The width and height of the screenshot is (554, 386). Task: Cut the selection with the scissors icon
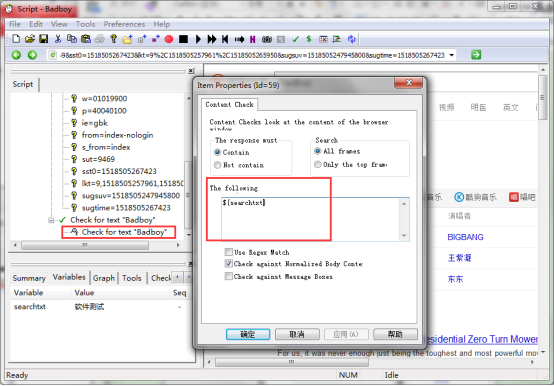(58, 39)
